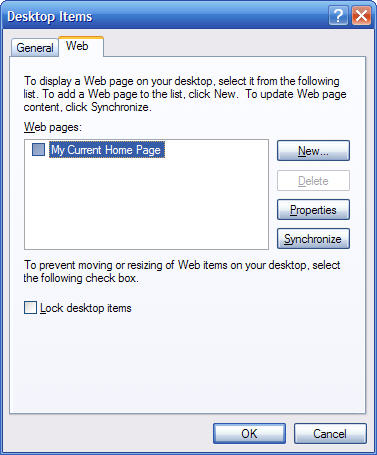Click the question mark Help button
377x455 pixels.
(x=338, y=16)
